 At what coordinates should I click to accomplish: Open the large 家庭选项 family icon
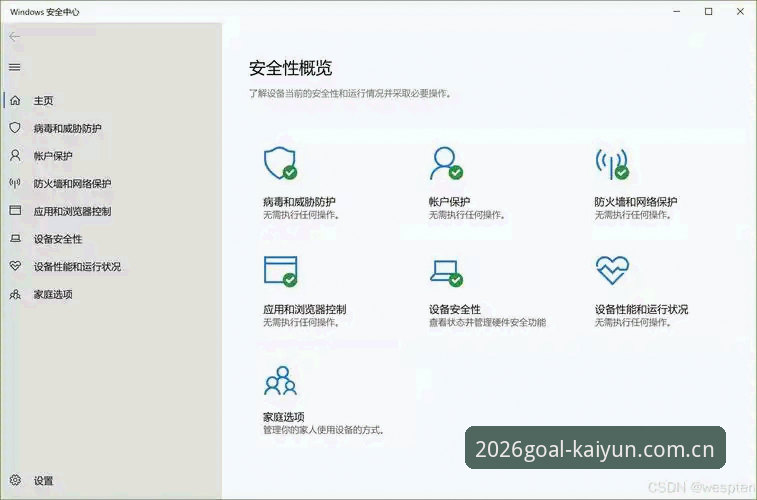(x=280, y=381)
